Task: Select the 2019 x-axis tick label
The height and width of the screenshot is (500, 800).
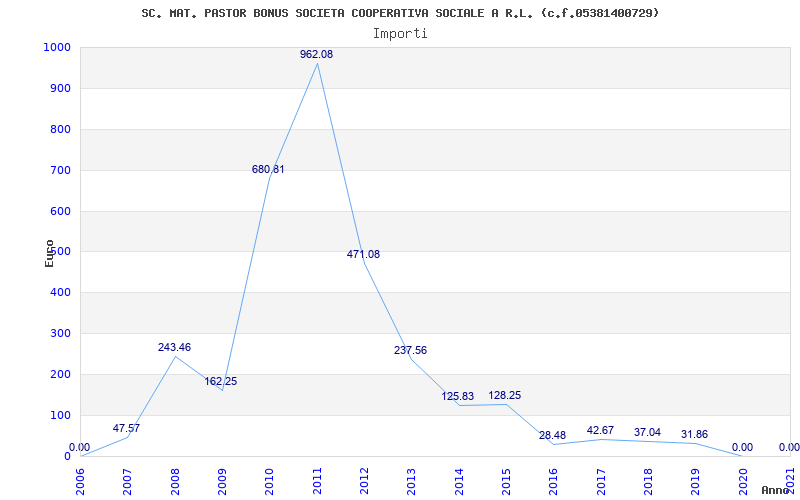Action: pos(695,481)
